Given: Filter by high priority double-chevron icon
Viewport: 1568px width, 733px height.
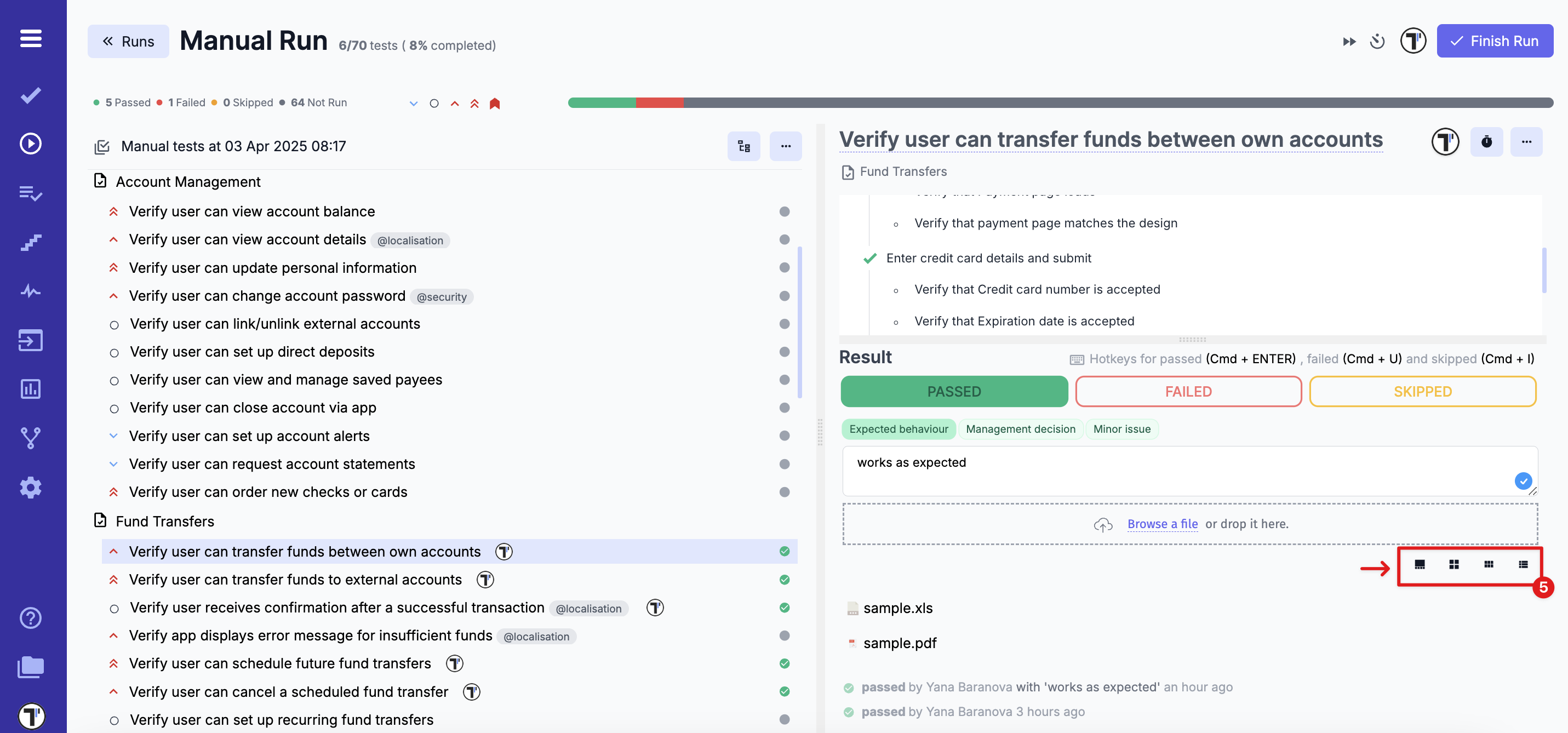Looking at the screenshot, I should pyautogui.click(x=474, y=104).
